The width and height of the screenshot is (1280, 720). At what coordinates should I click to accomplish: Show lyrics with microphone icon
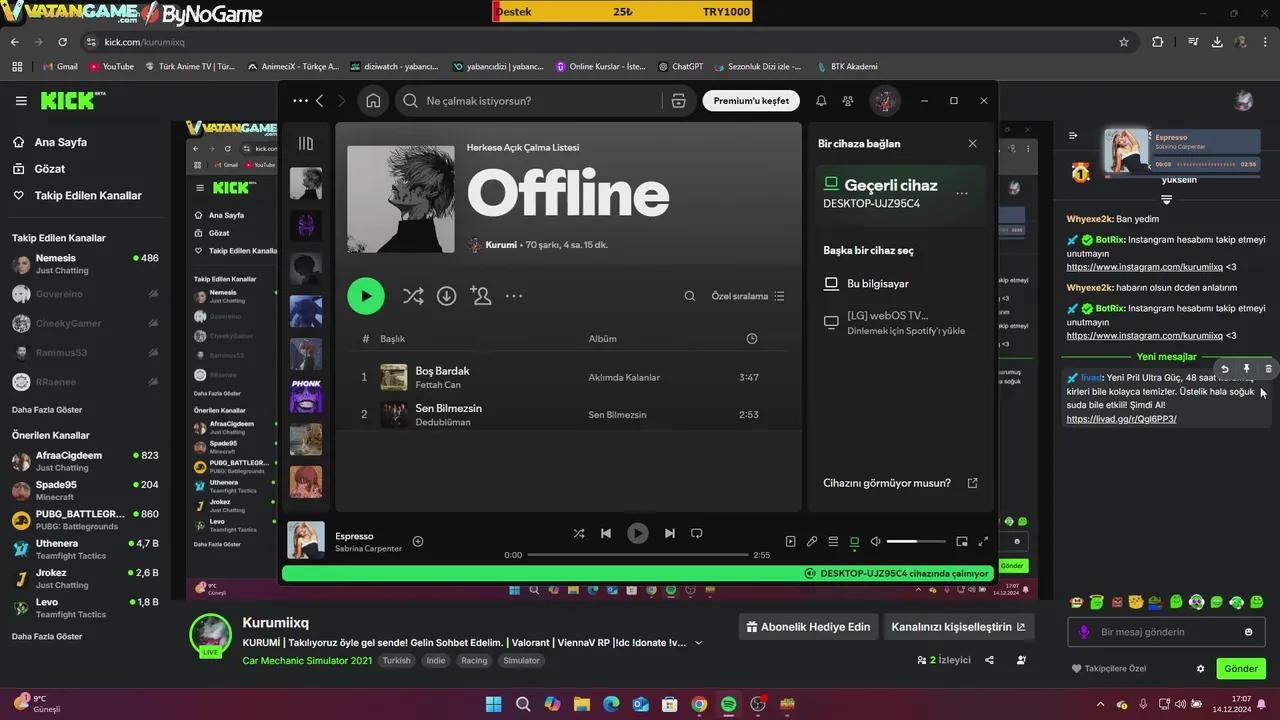[812, 541]
